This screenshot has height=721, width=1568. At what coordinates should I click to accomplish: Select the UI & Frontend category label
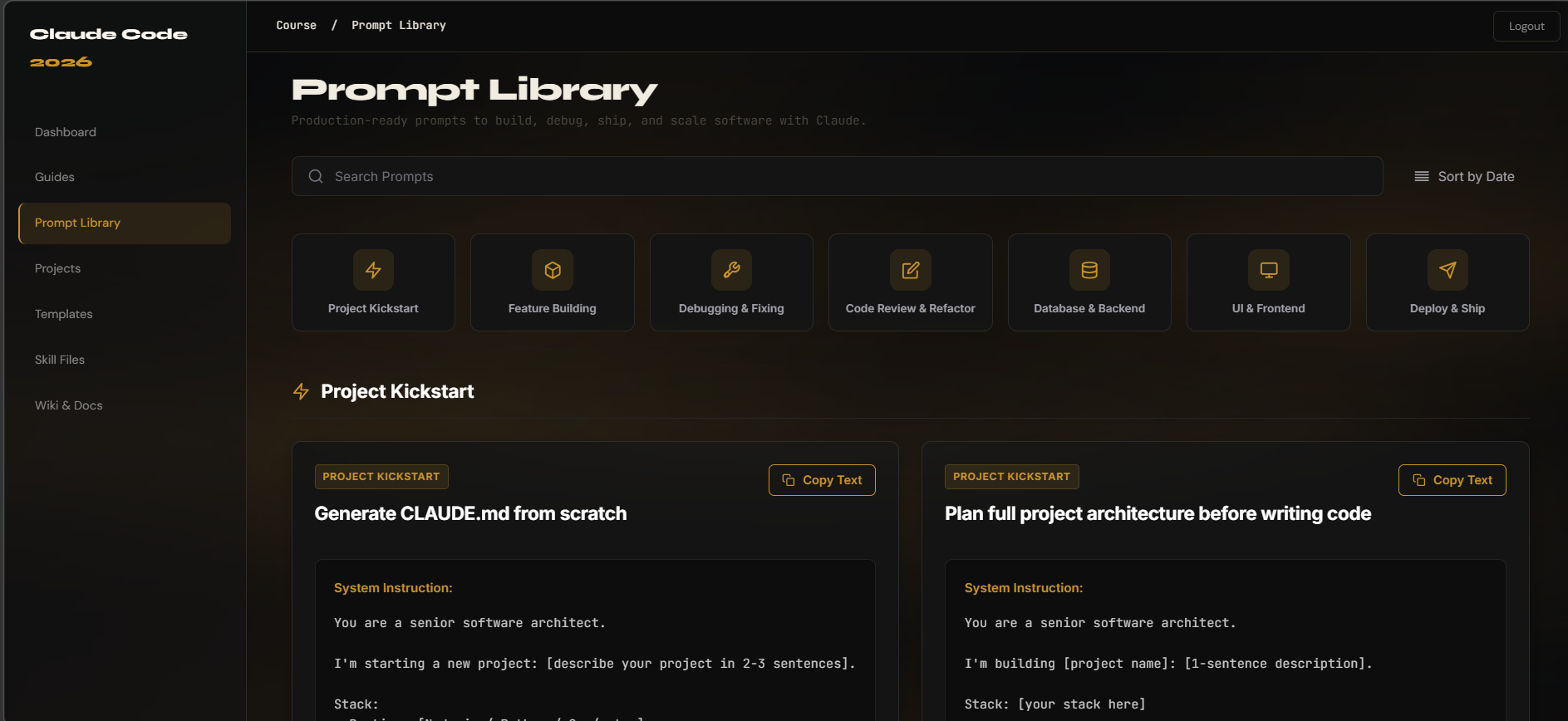click(x=1269, y=308)
